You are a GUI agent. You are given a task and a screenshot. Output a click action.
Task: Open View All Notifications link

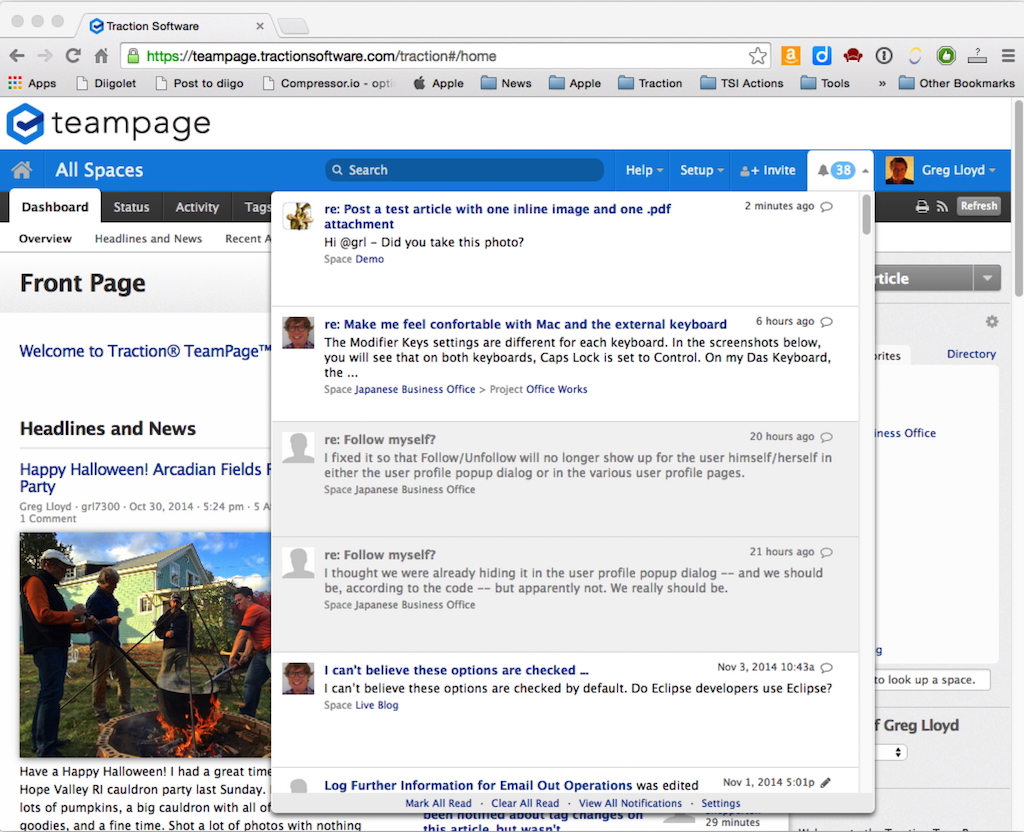(x=630, y=803)
